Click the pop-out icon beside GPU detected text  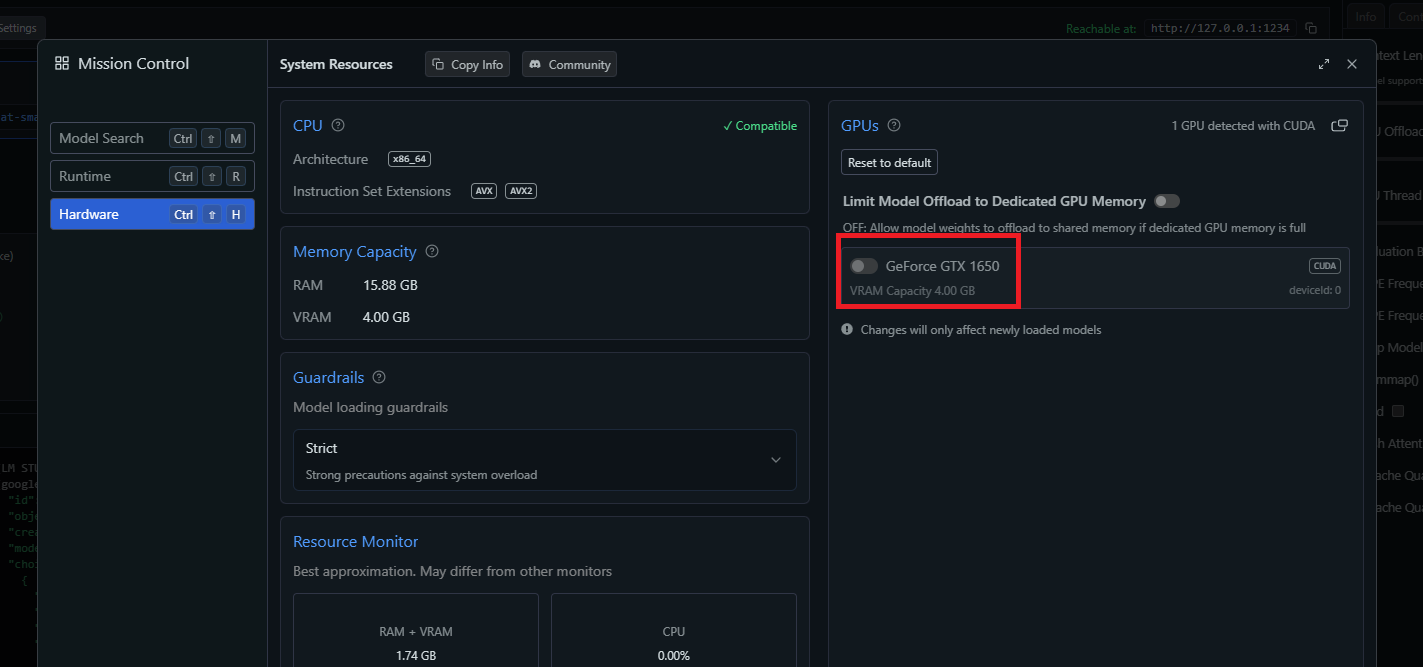pos(1339,126)
